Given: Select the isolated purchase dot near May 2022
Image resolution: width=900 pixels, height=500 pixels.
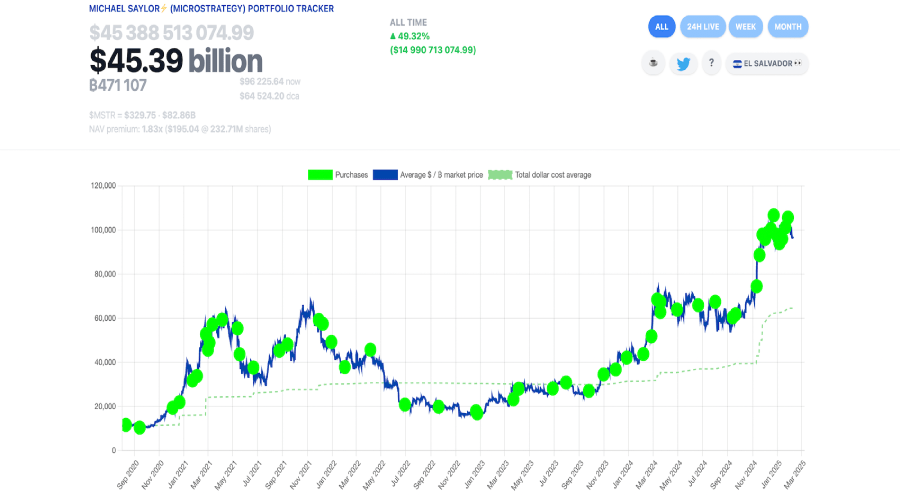Looking at the screenshot, I should [x=370, y=350].
